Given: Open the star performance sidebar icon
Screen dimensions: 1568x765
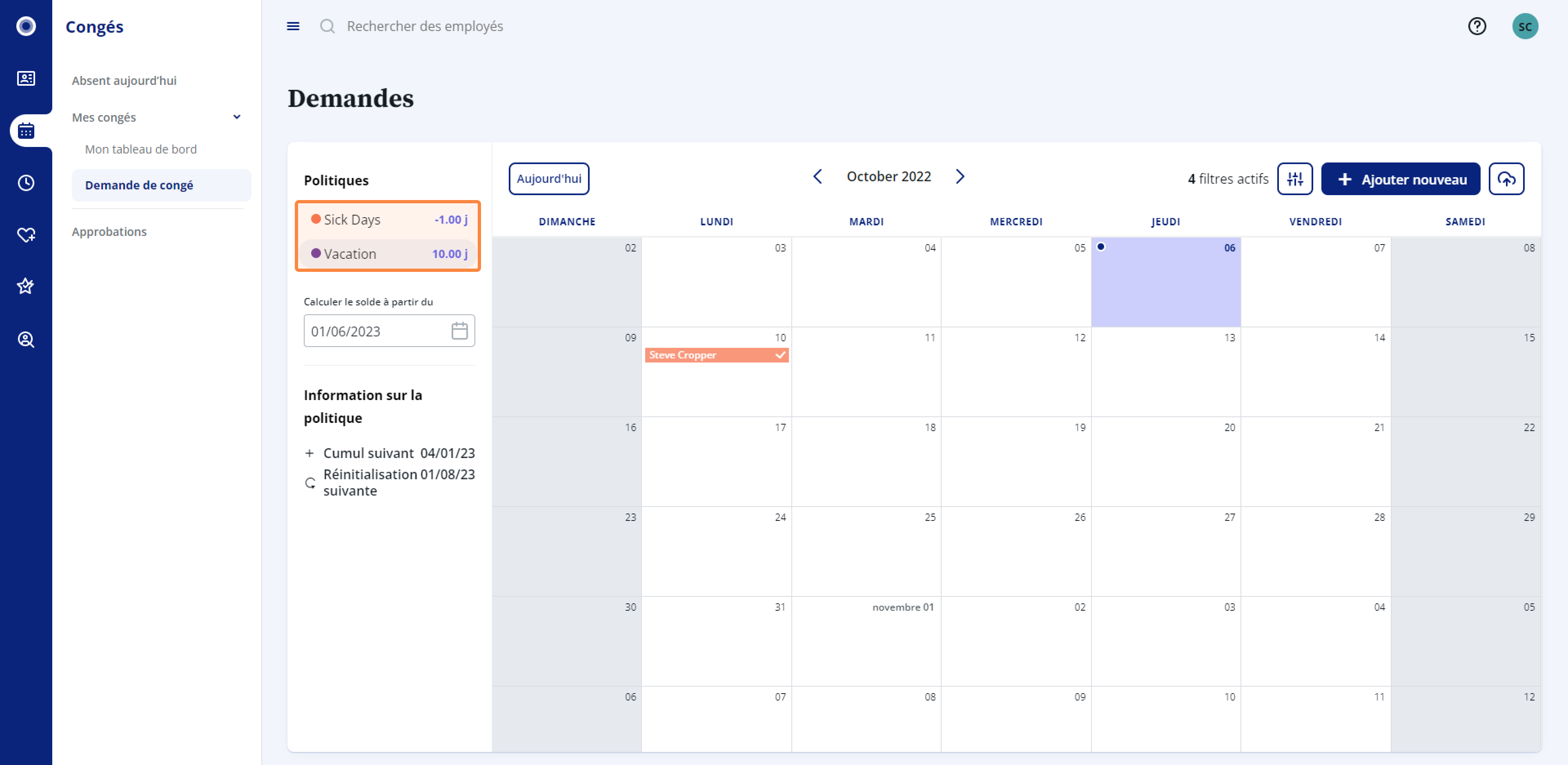Looking at the screenshot, I should coord(26,286).
